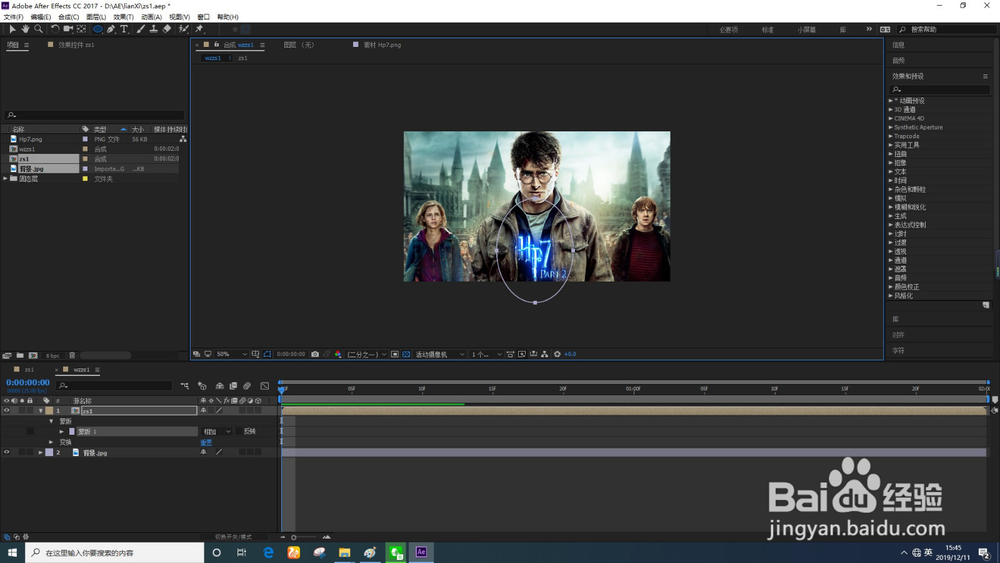Click the timeline layer search field

click(115, 385)
